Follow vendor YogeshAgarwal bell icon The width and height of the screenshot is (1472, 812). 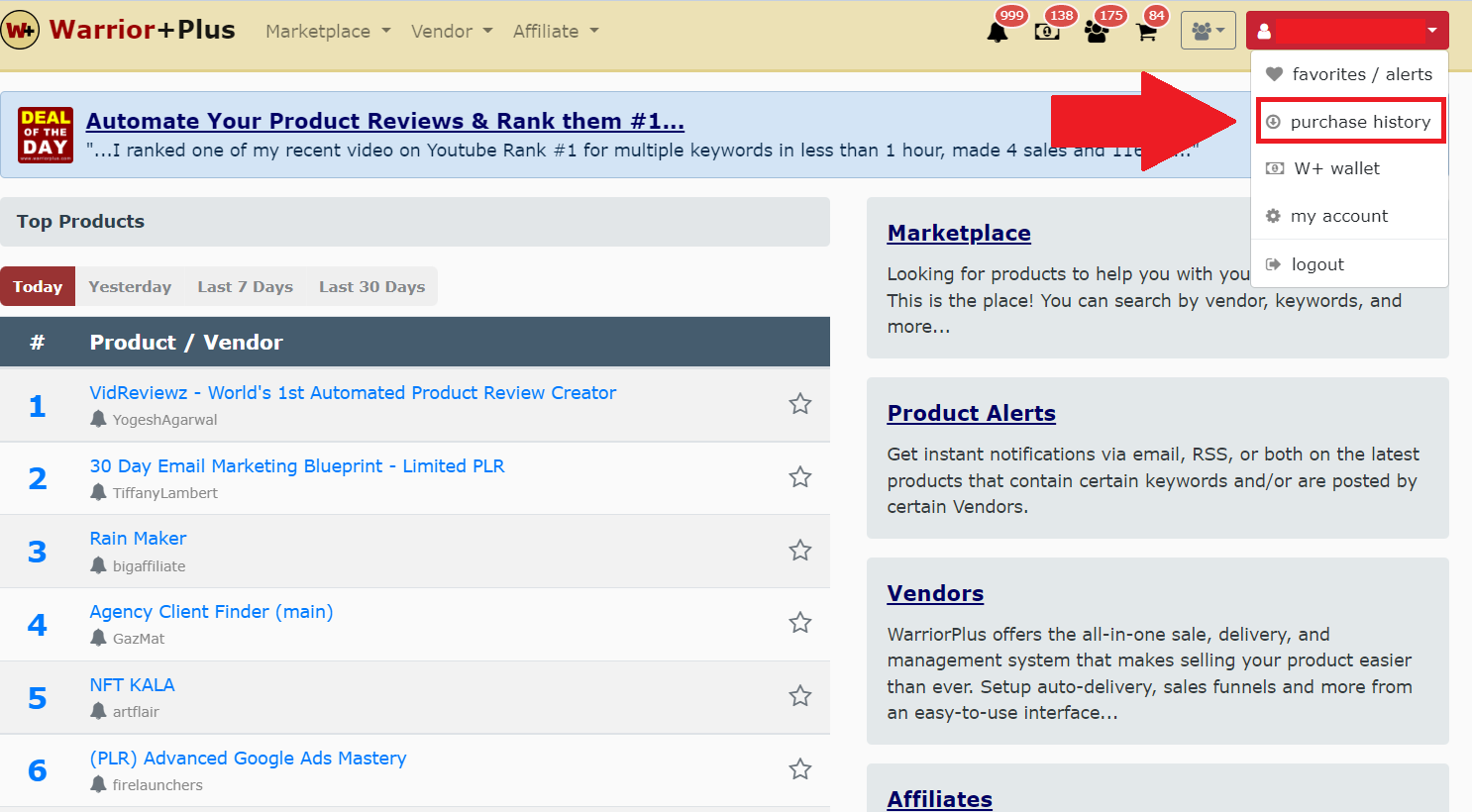[98, 419]
